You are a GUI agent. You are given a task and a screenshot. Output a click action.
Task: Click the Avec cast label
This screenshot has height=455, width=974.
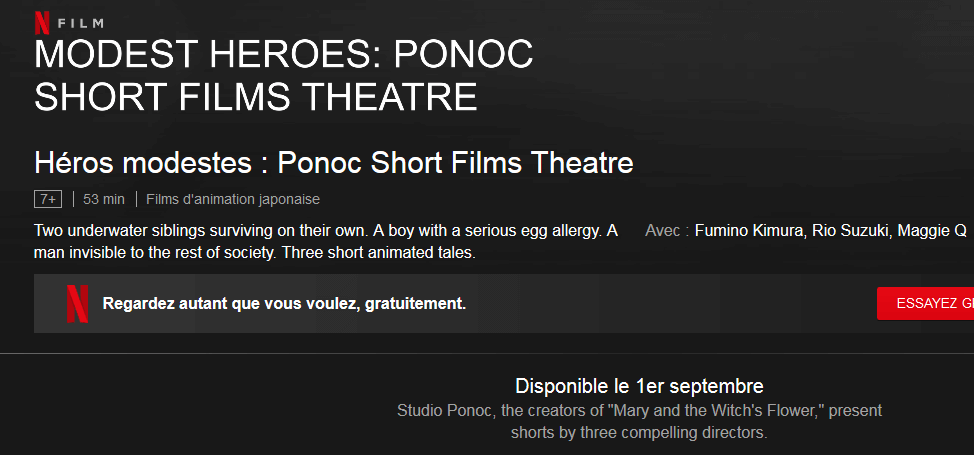coord(667,231)
